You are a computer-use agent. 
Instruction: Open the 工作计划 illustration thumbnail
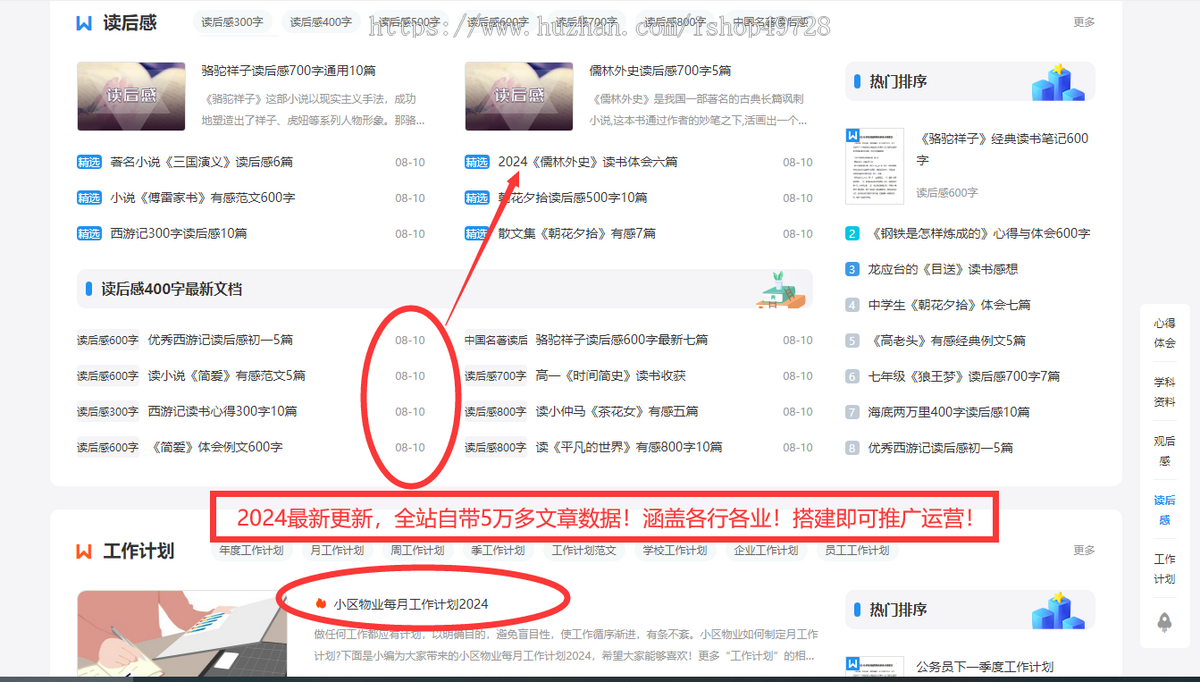(x=182, y=636)
